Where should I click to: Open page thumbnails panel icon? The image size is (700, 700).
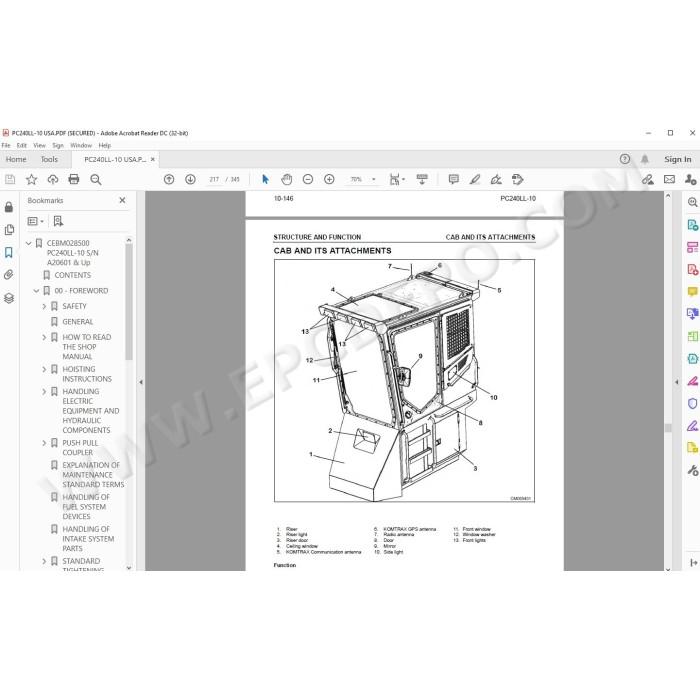pyautogui.click(x=9, y=230)
